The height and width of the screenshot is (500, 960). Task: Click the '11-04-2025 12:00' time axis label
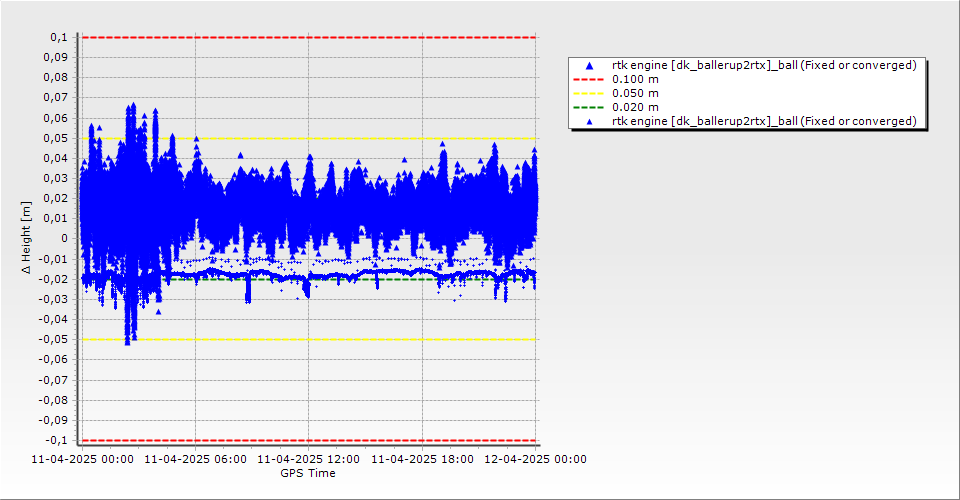pos(309,459)
